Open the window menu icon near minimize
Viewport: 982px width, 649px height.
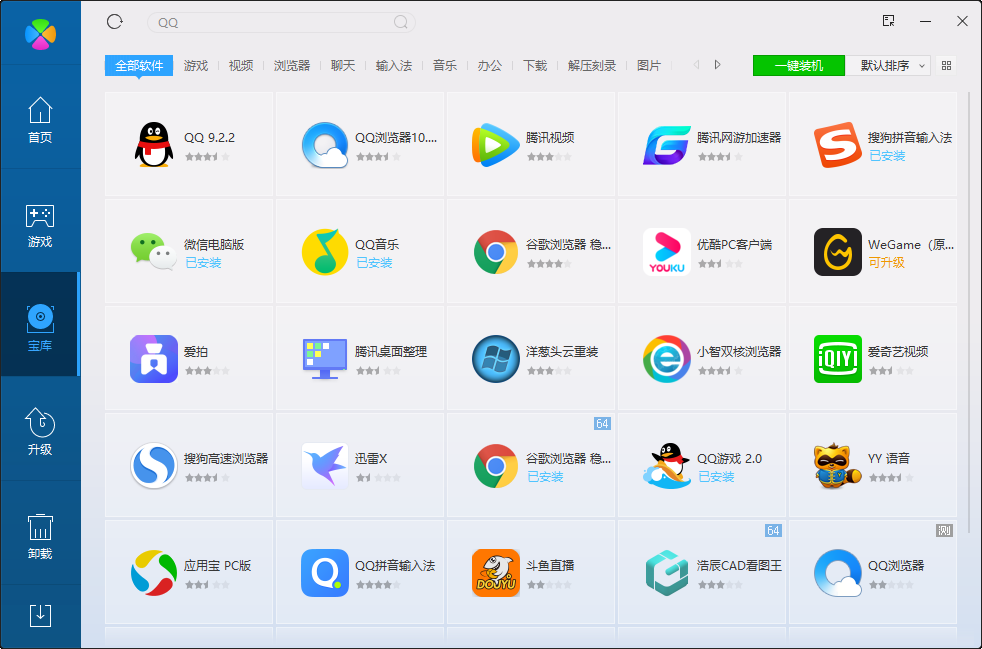point(888,21)
